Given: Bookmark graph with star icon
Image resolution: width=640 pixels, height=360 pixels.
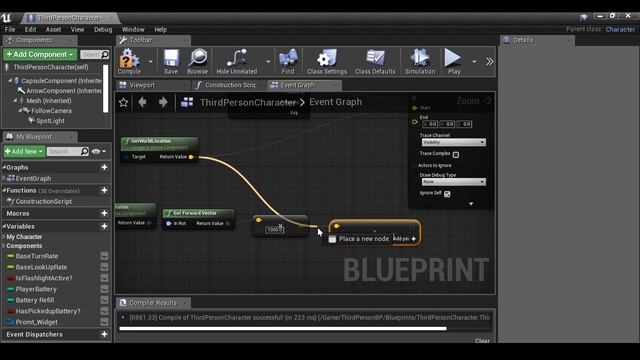Looking at the screenshot, I should click(x=124, y=102).
